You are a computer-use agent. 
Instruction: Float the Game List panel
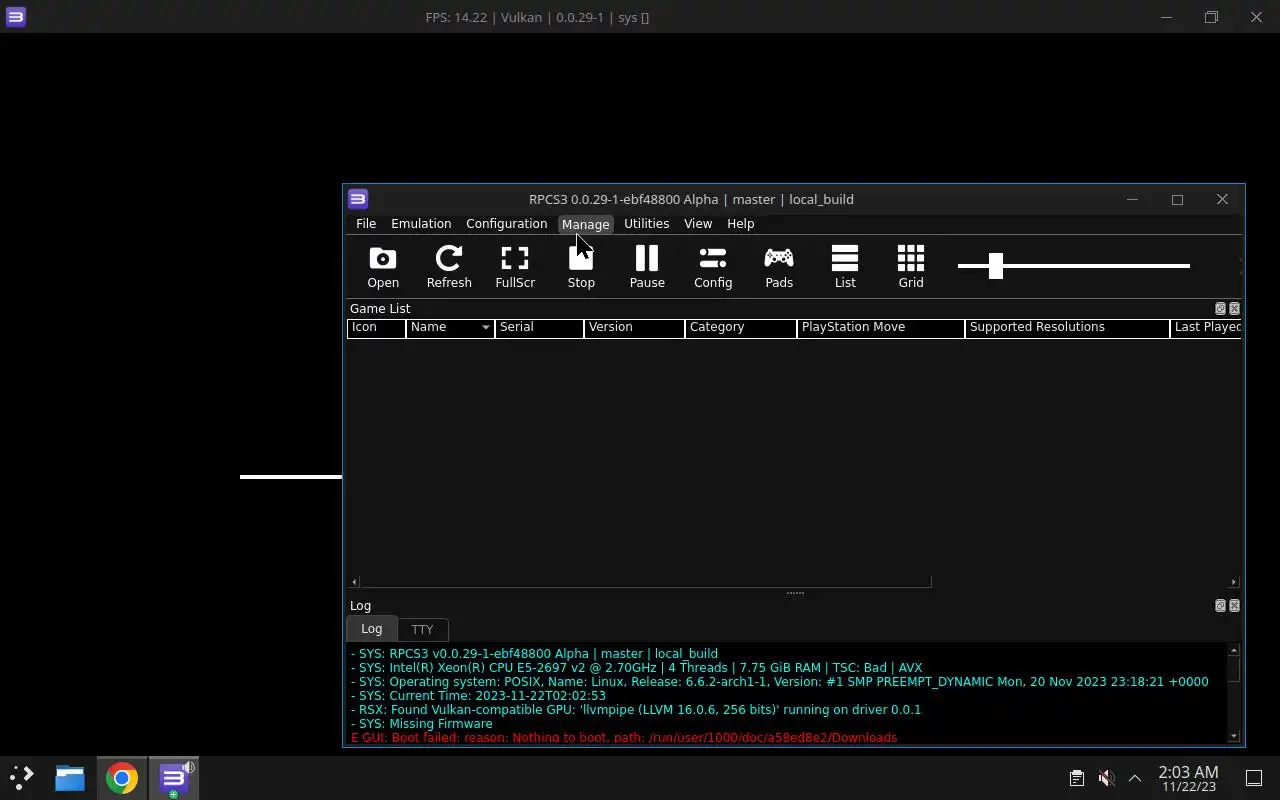tap(1220, 309)
